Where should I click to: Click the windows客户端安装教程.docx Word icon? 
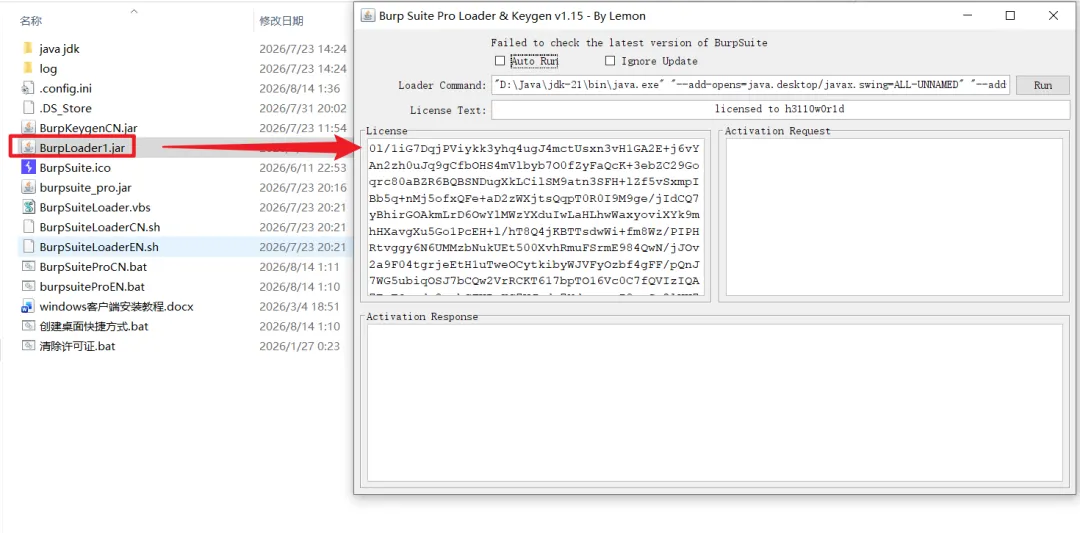coord(28,306)
